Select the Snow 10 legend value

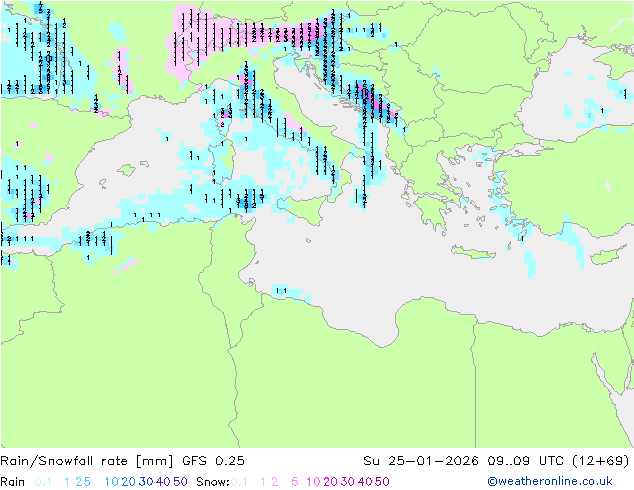313,482
